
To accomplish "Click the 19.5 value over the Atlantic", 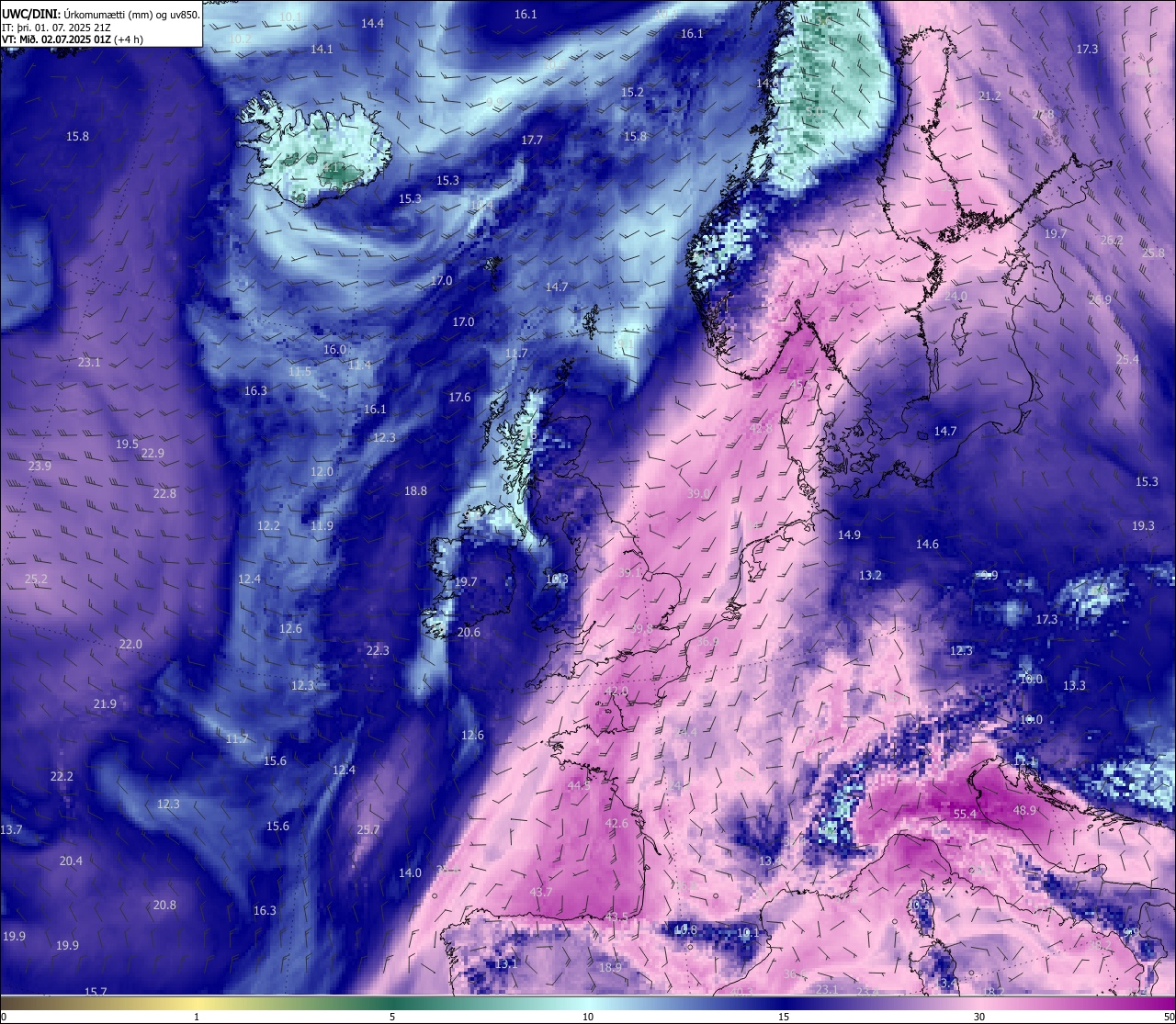I will [x=127, y=444].
